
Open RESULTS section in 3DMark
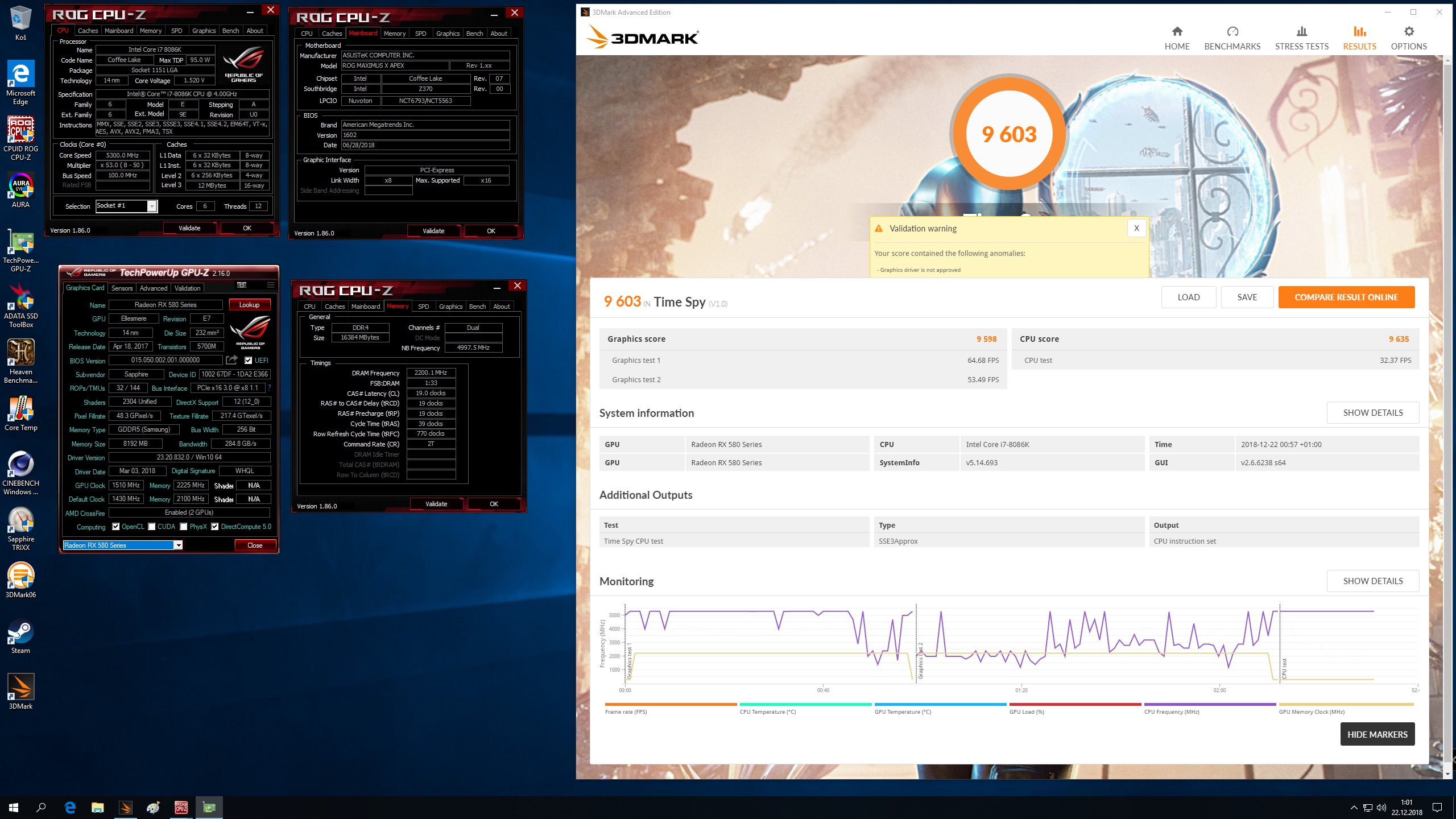click(1359, 38)
